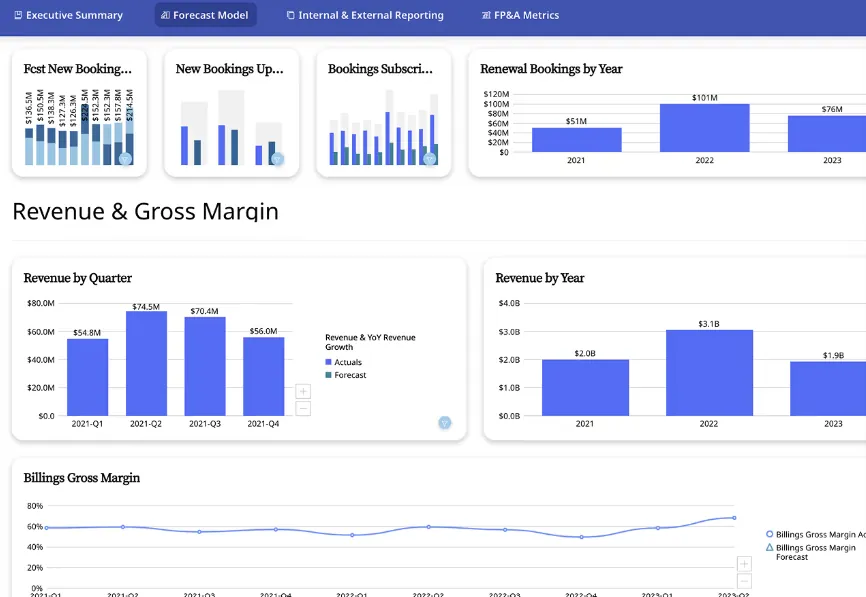
Task: Zoom in Billings Gross Margin chart with plus
Action: coord(743,564)
